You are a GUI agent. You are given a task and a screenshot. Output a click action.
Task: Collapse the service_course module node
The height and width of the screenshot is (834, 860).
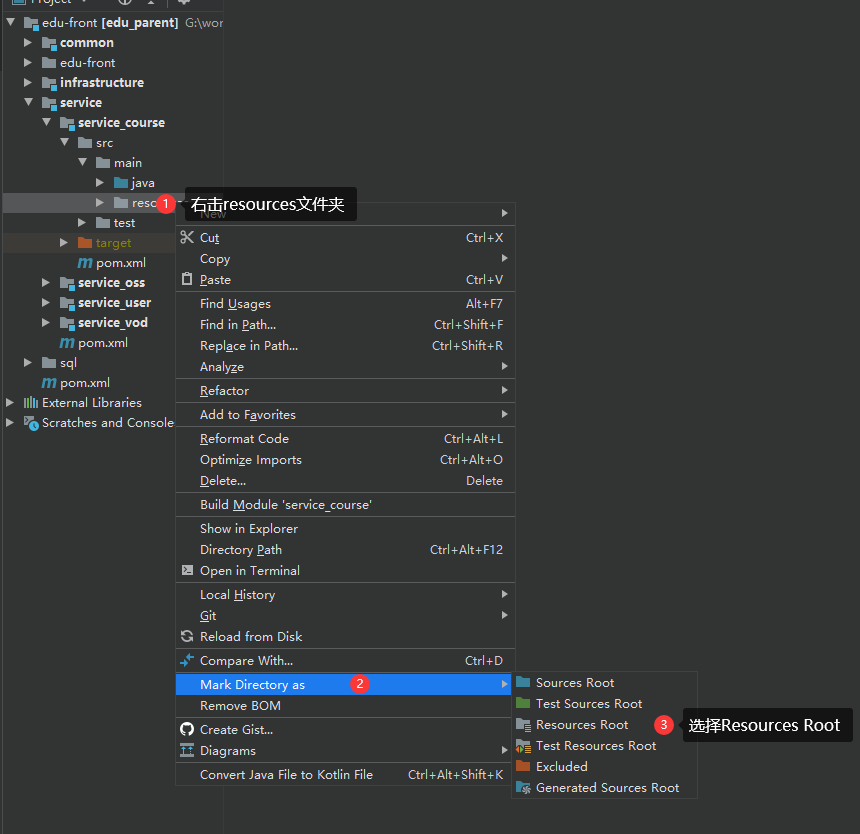pyautogui.click(x=47, y=122)
